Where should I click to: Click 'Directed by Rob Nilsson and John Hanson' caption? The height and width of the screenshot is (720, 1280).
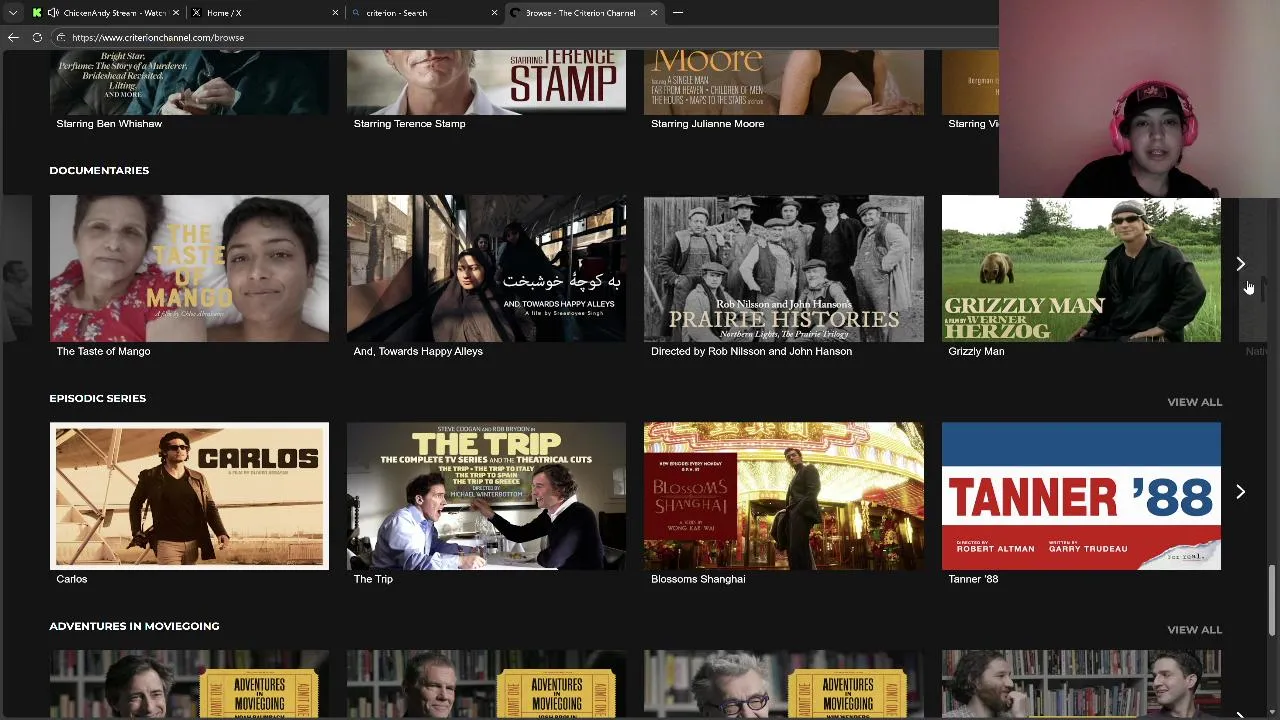tap(751, 351)
